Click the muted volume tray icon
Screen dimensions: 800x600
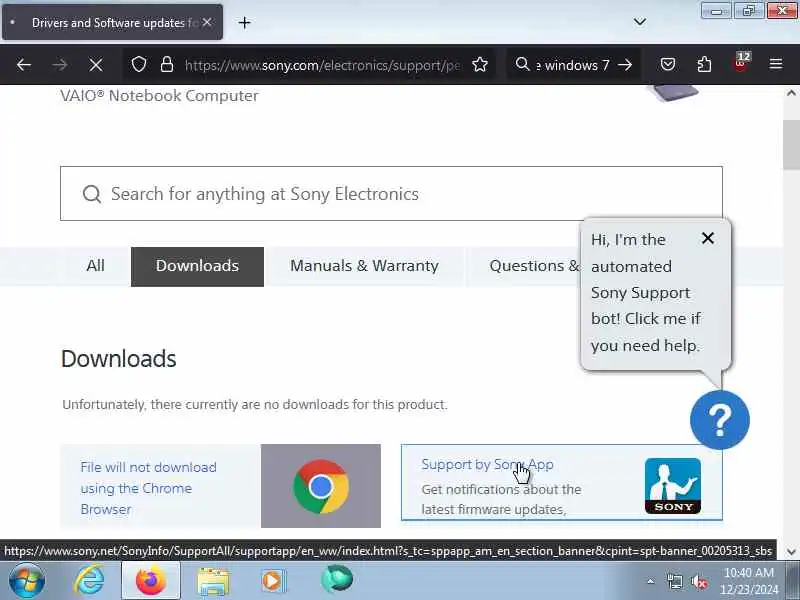pos(698,581)
